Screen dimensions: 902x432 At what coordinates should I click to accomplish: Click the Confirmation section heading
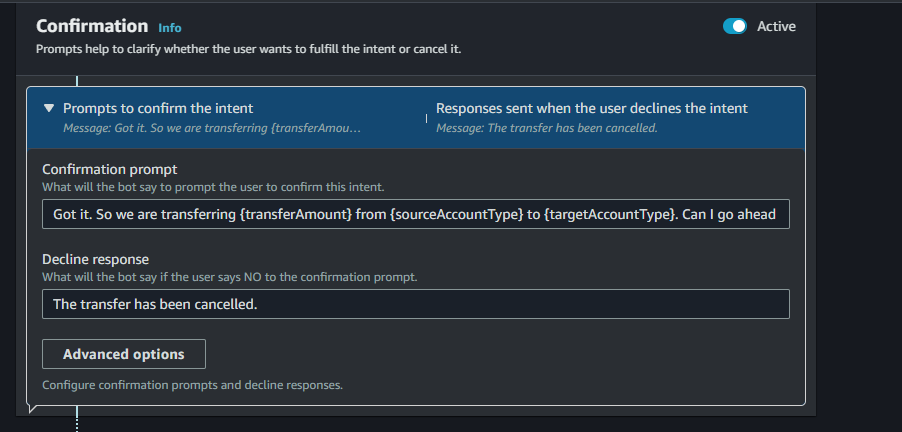pyautogui.click(x=92, y=26)
